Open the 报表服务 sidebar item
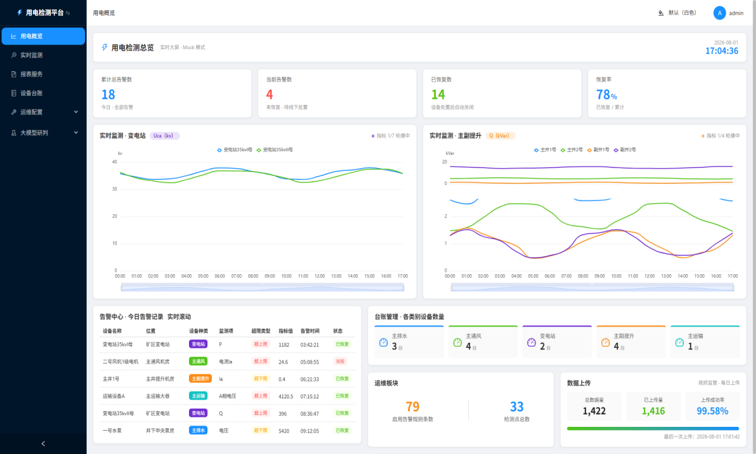Image resolution: width=756 pixels, height=454 pixels. pyautogui.click(x=43, y=74)
